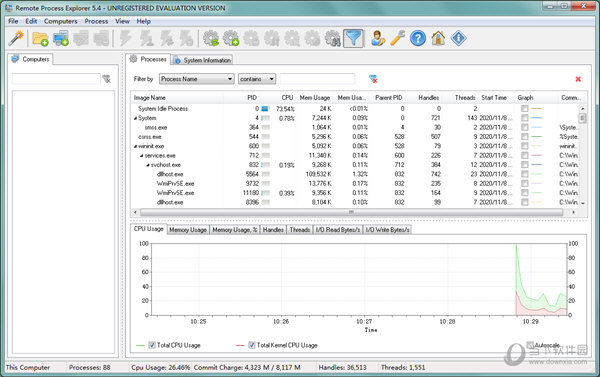Collapse the System tree node
Image resolution: width=600 pixels, height=377 pixels.
[x=135, y=118]
